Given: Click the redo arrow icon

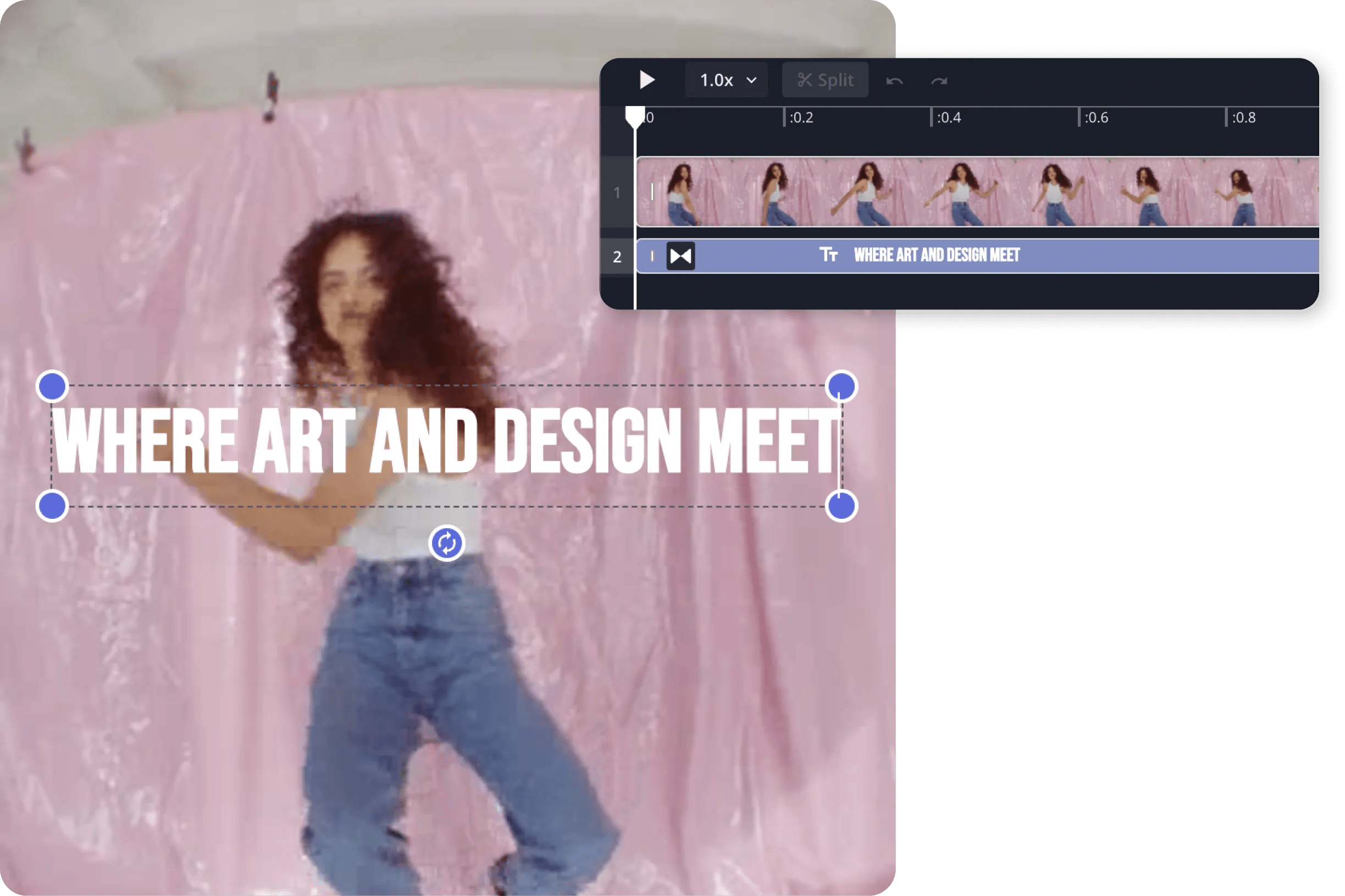Looking at the screenshot, I should click(x=939, y=81).
